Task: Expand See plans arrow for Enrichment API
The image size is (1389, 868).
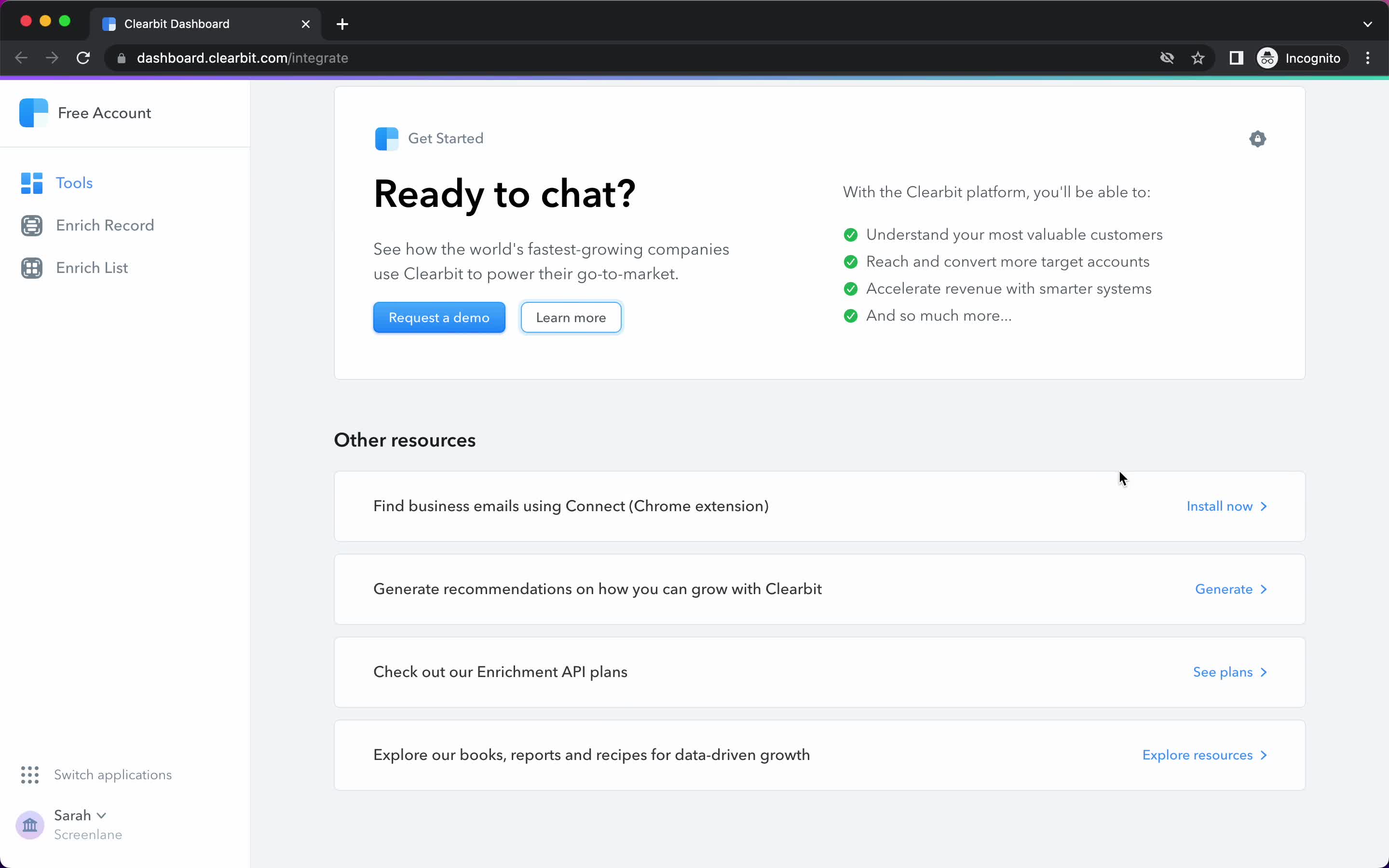Action: click(1262, 671)
